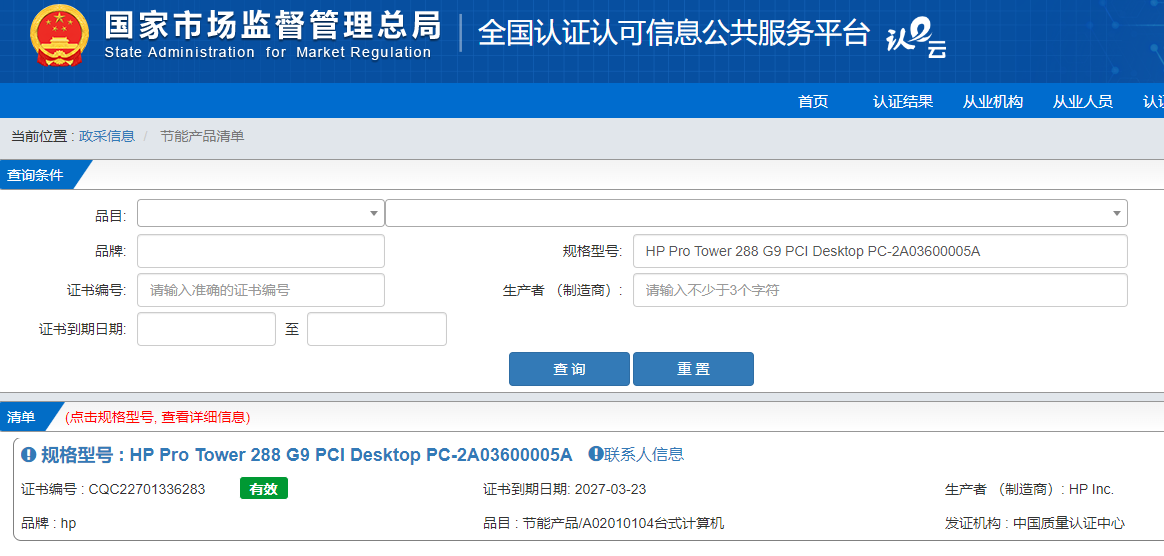Screen dimensions: 1164x556
Task: Click the national emblem logo
Action: tap(60, 37)
